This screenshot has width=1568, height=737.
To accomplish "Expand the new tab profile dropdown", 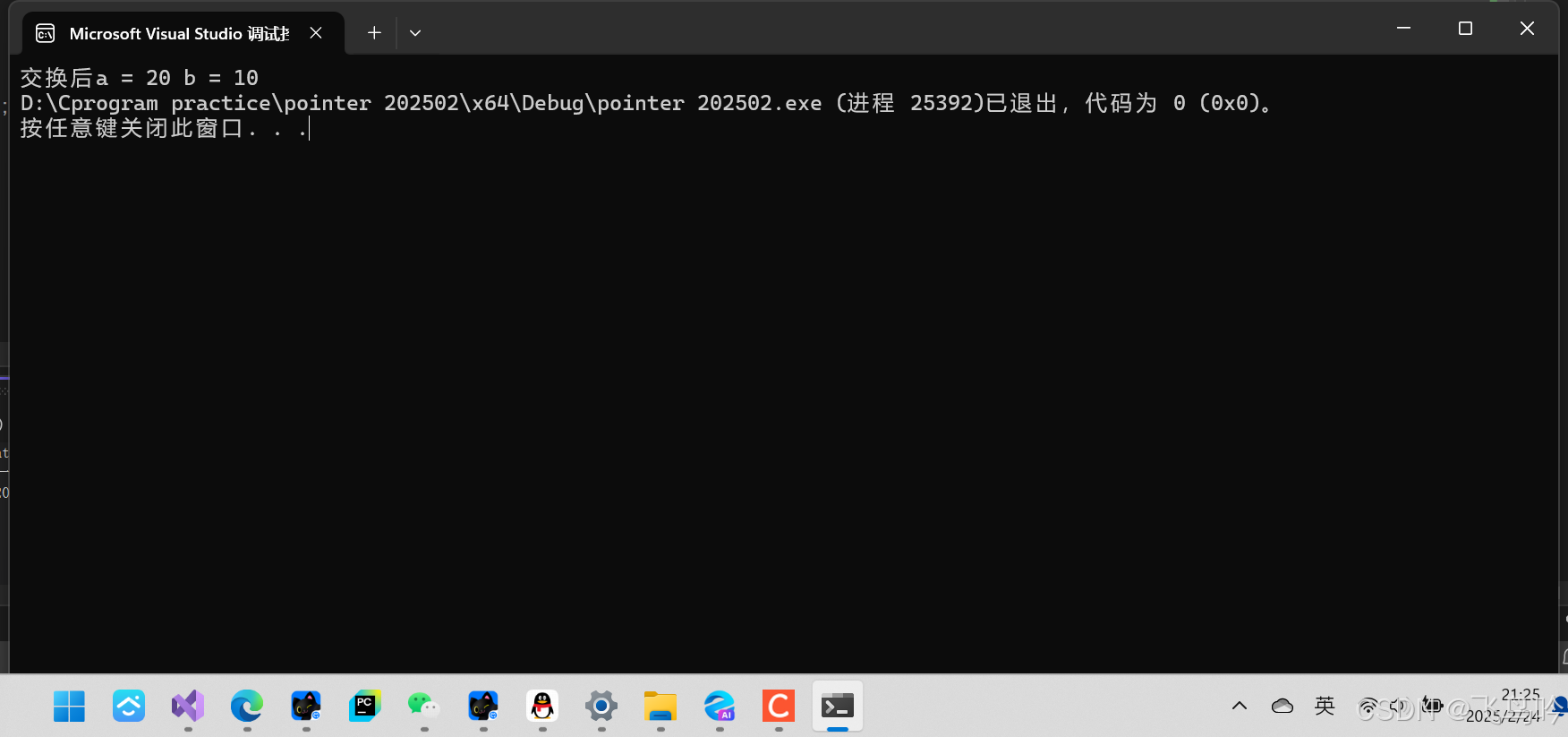I will point(415,33).
